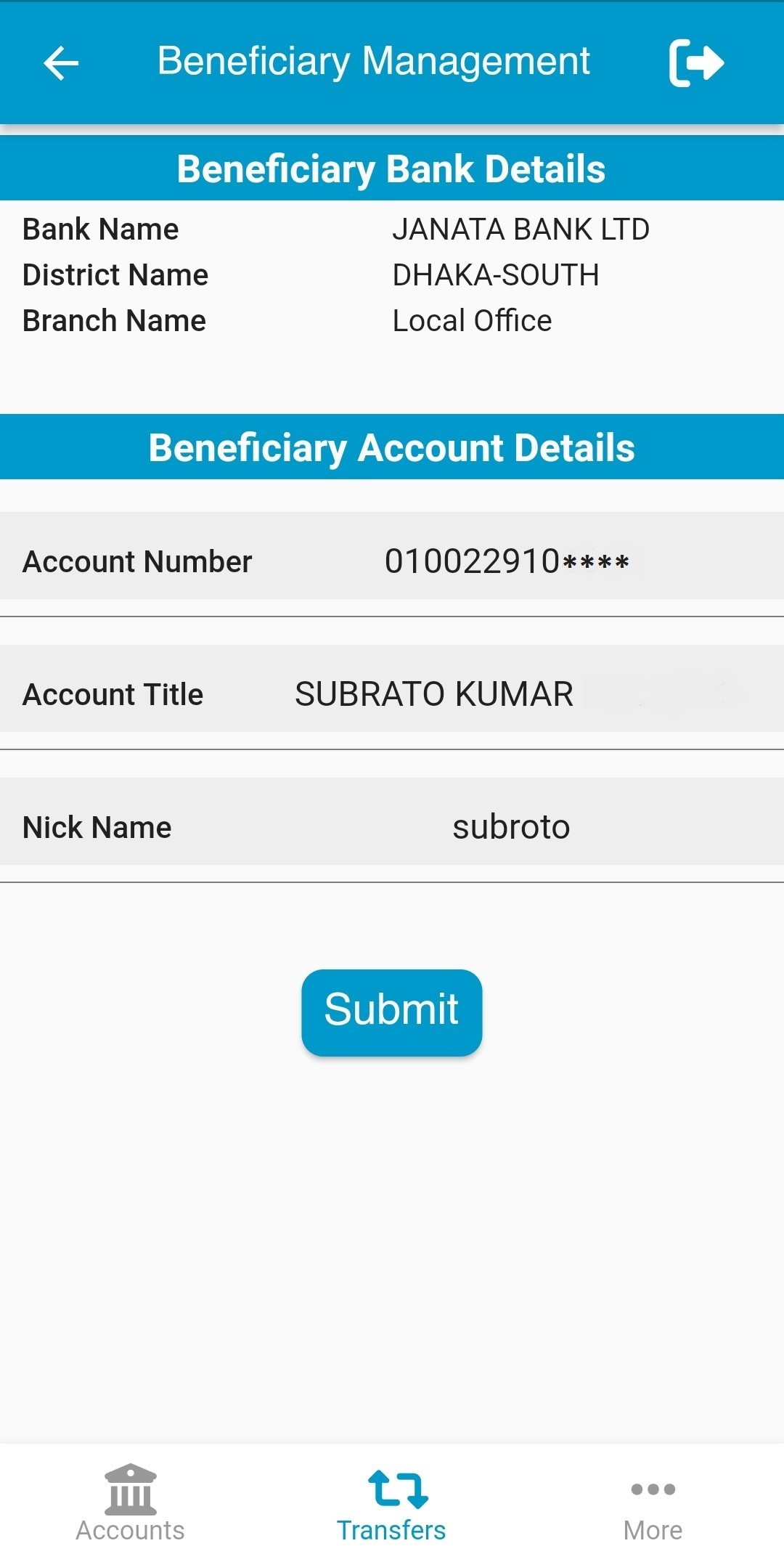The image size is (784, 1546).
Task: Tap the Beneficiary Account Details header
Action: (x=391, y=447)
